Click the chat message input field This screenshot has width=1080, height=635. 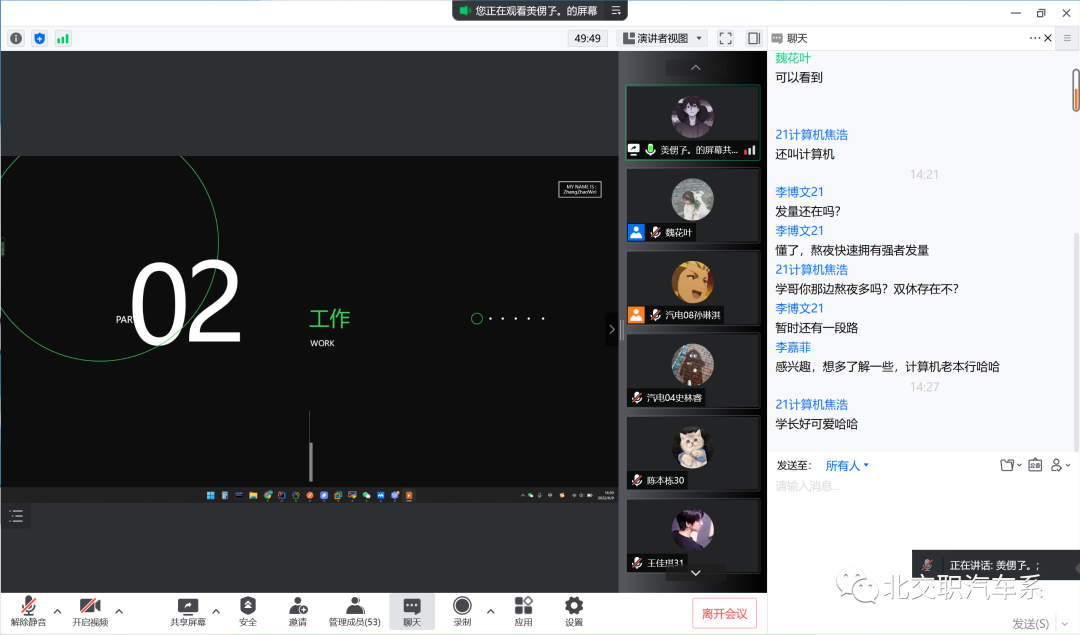(920, 486)
